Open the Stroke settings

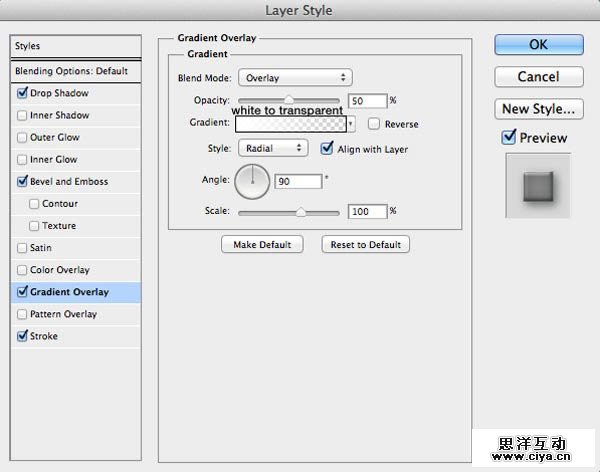click(x=45, y=336)
